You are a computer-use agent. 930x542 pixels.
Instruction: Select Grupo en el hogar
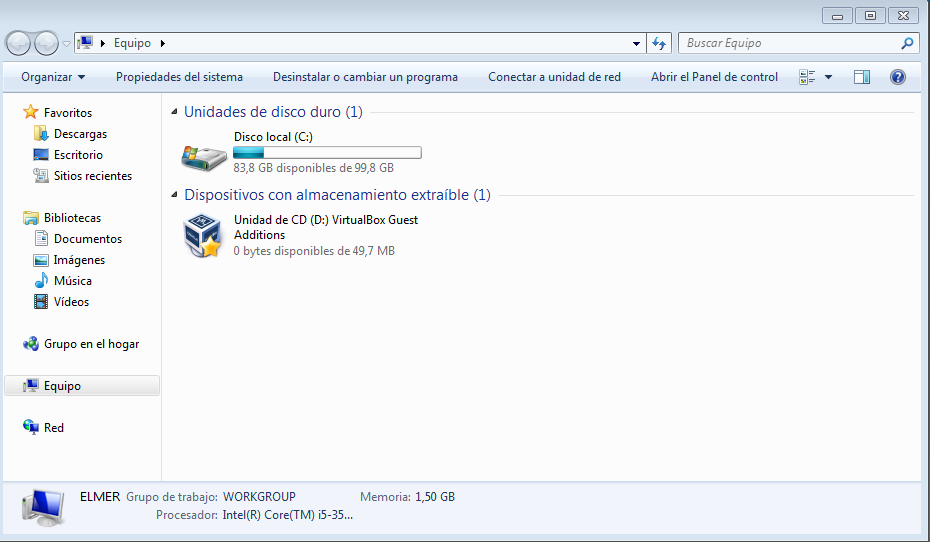[x=91, y=344]
